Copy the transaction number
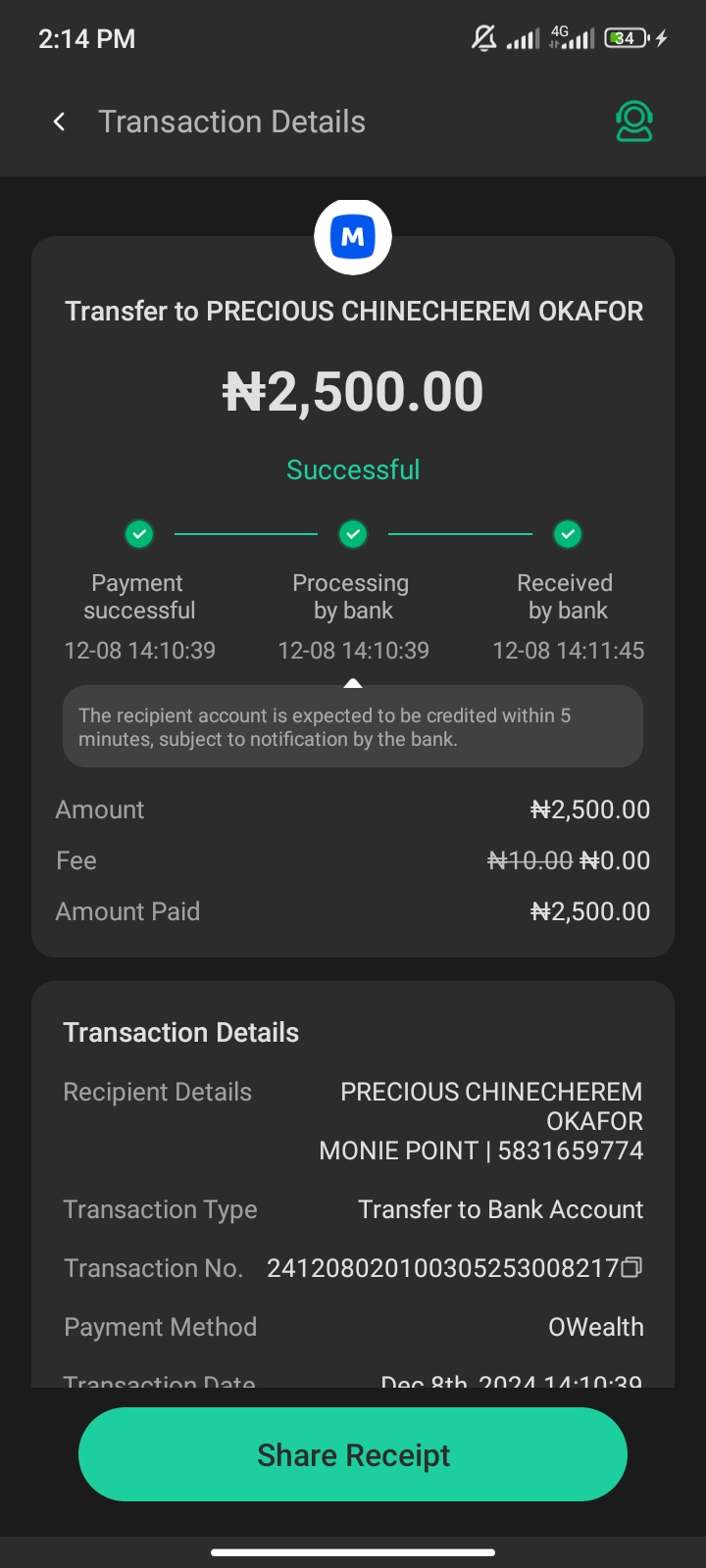The height and width of the screenshot is (1568, 706). [x=632, y=1267]
